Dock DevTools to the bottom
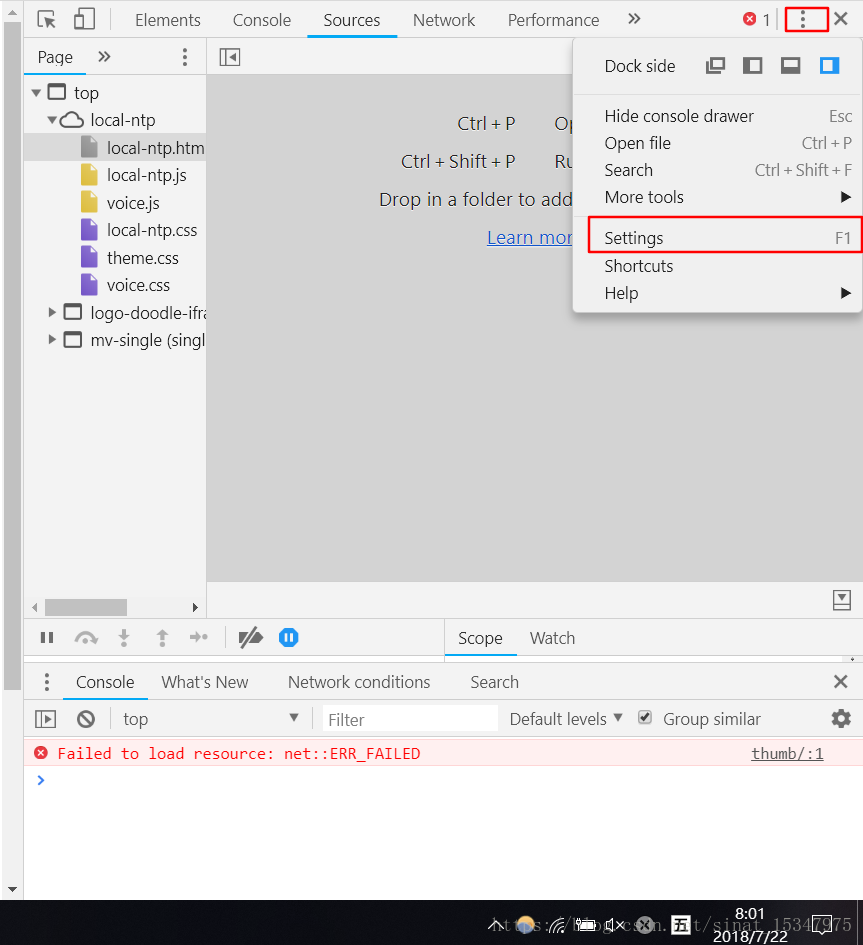 pos(790,66)
